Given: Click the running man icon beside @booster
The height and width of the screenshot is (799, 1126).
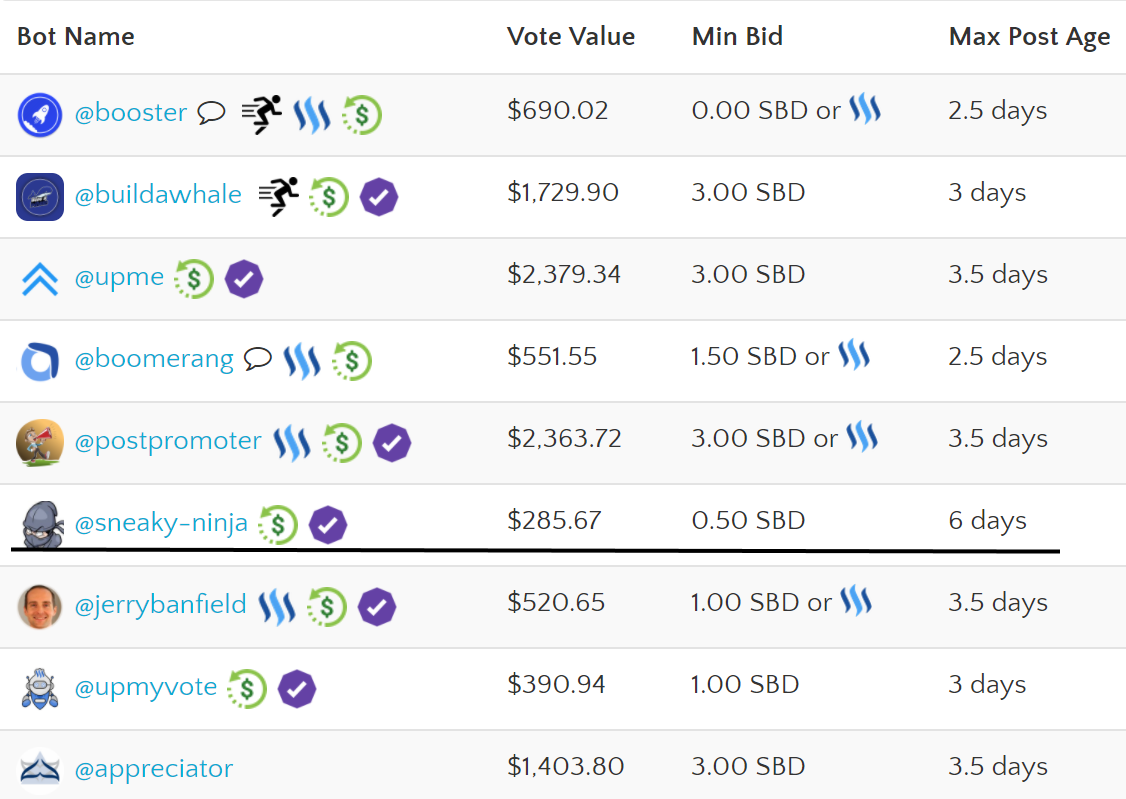Looking at the screenshot, I should pyautogui.click(x=262, y=114).
